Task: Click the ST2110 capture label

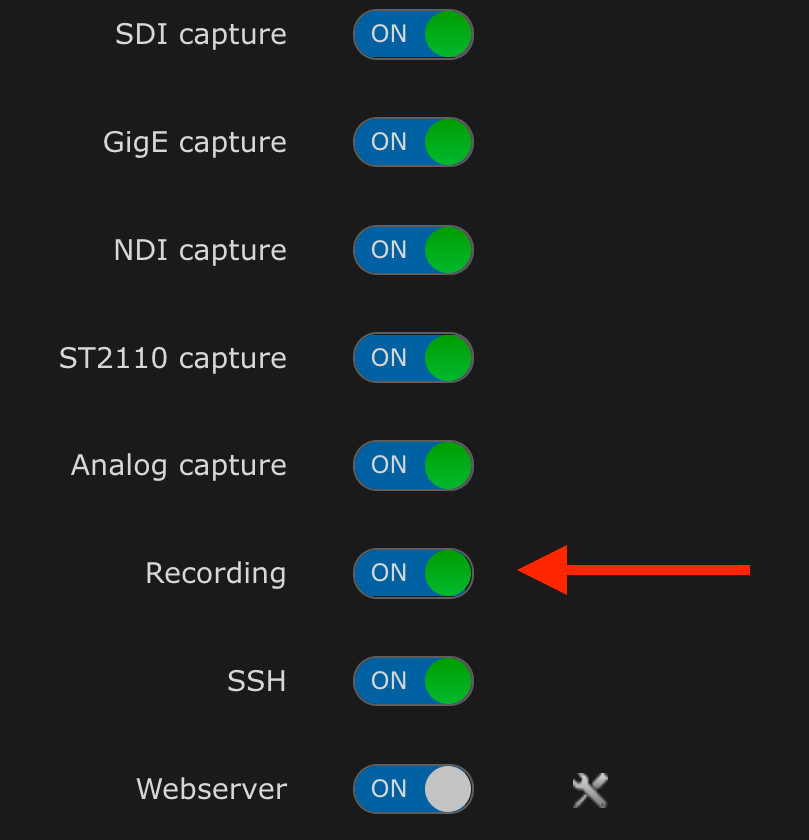Action: (173, 358)
